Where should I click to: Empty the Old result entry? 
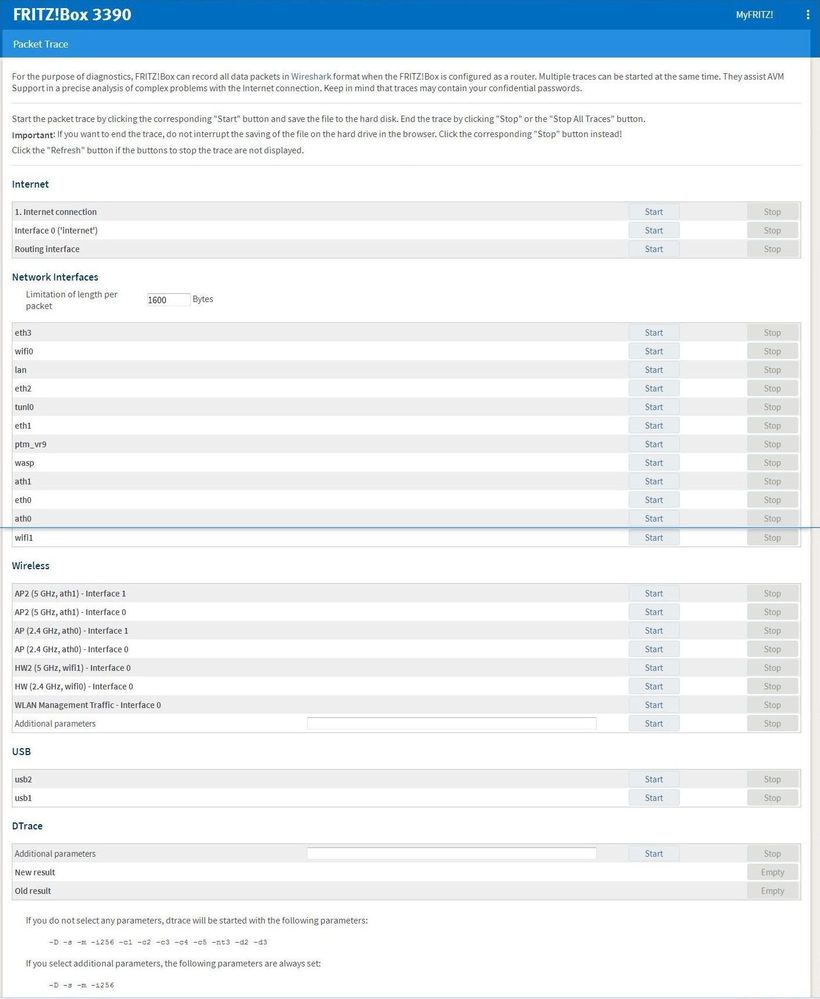point(772,891)
